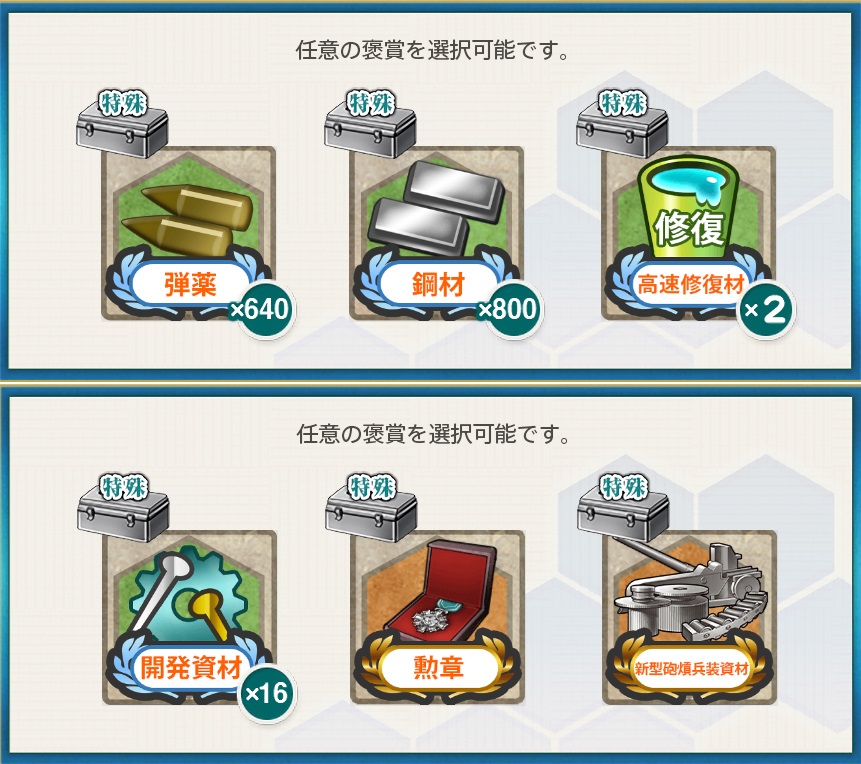Select the 開発資材 label banner
Image resolution: width=861 pixels, height=764 pixels.
click(191, 668)
